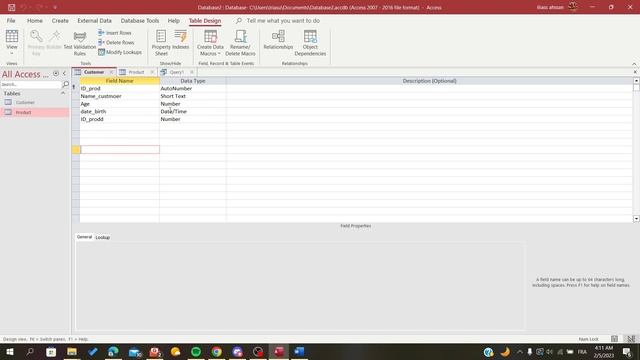Click the grid scrollbar up arrow
Screen dimensions: 640x360
pos(636,80)
